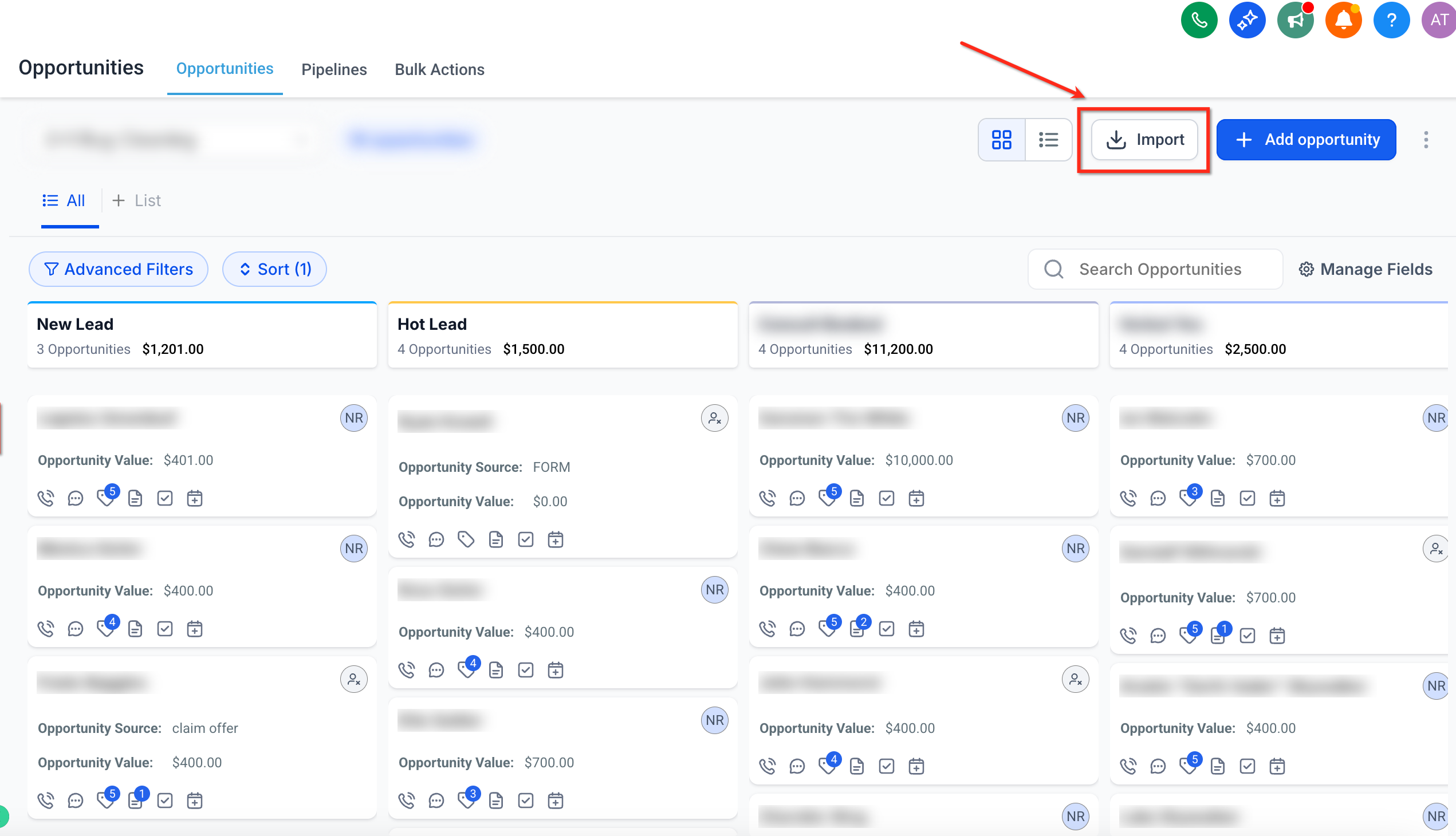Click call icon on the $401.00 card

pos(46,498)
